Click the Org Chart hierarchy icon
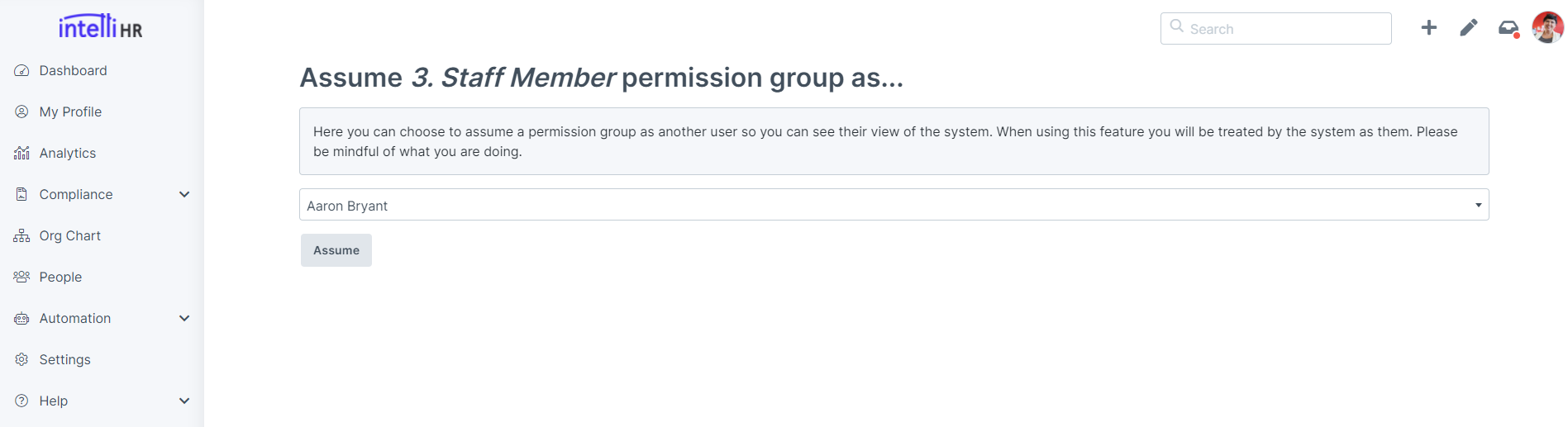The width and height of the screenshot is (1568, 427). pos(21,236)
